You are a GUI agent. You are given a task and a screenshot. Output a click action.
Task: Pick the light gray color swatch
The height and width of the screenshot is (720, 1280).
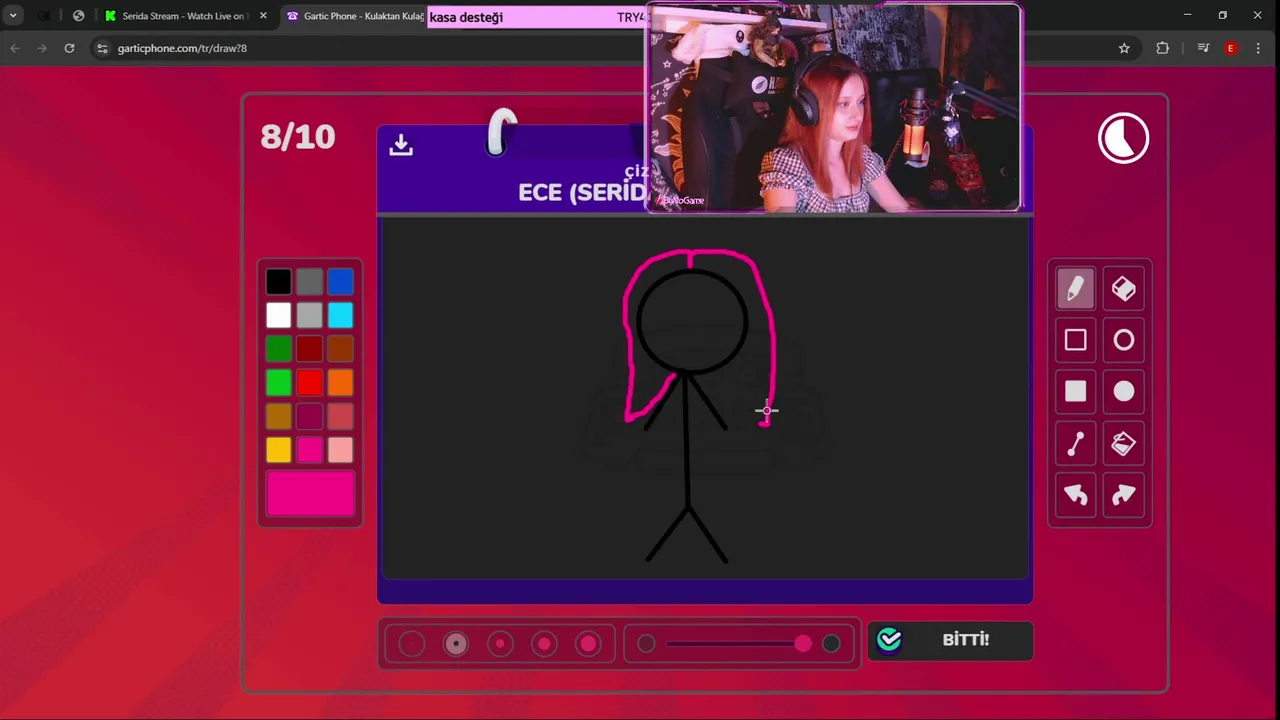click(310, 316)
